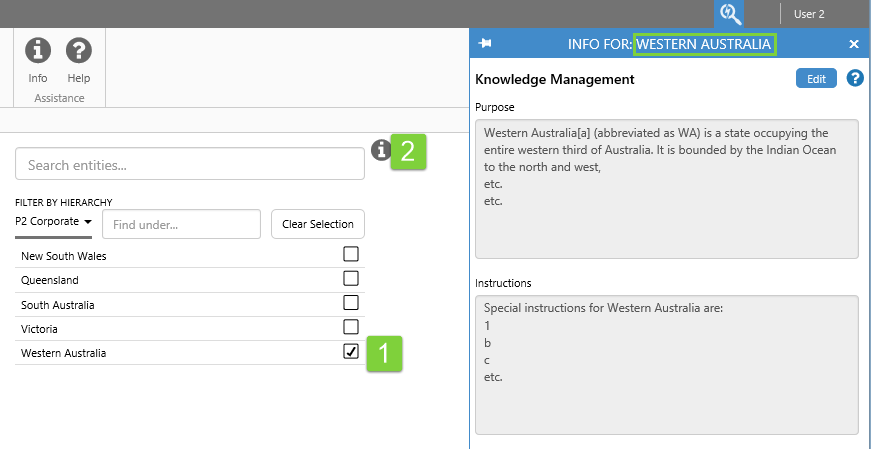Viewport: 871px width, 449px height.
Task: Click the Help question mark icon in ribbon
Action: 79,50
